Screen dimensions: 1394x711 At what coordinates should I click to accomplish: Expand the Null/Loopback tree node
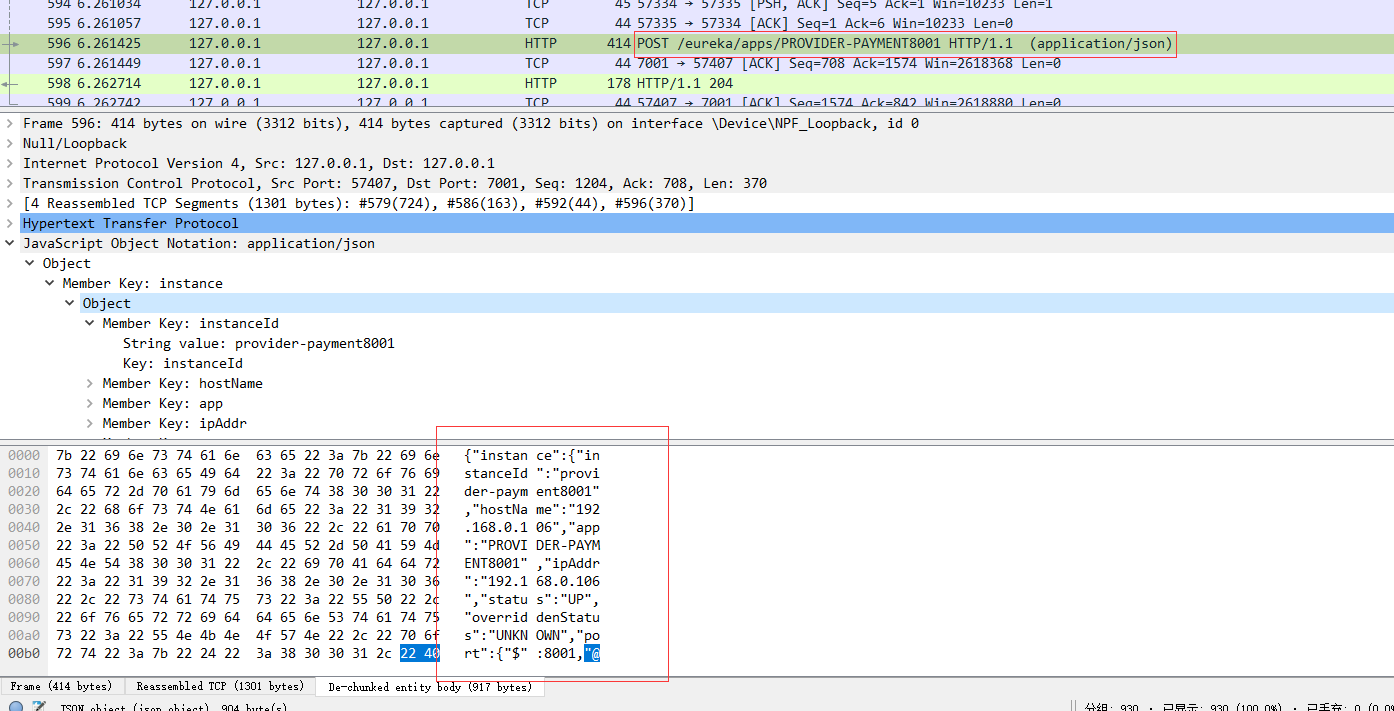click(10, 143)
